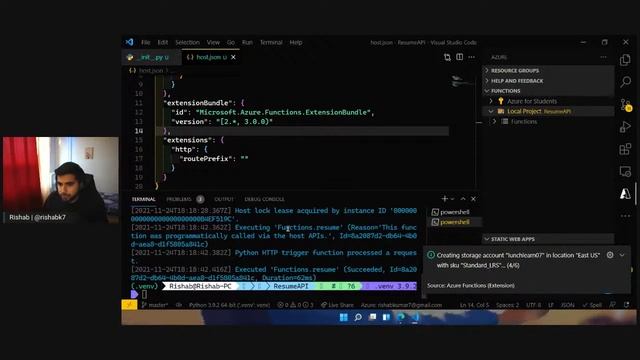Open the Search view icon
Image resolution: width=640 pixels, height=360 pixels.
click(625, 82)
